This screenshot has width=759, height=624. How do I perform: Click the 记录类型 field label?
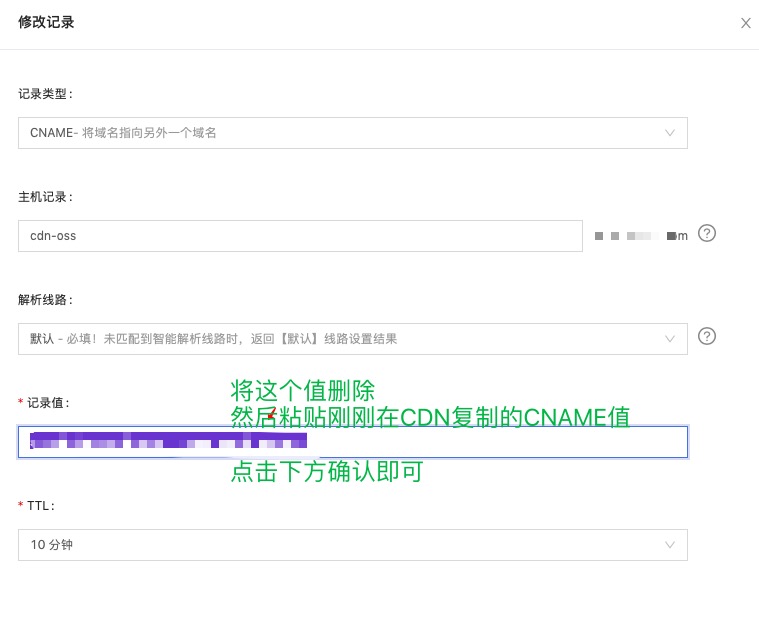(45, 94)
